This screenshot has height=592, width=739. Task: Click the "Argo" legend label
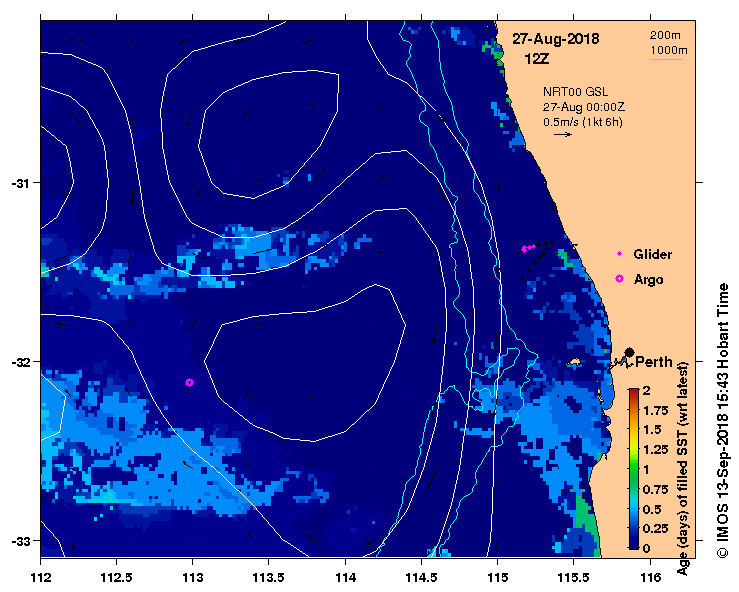(649, 280)
